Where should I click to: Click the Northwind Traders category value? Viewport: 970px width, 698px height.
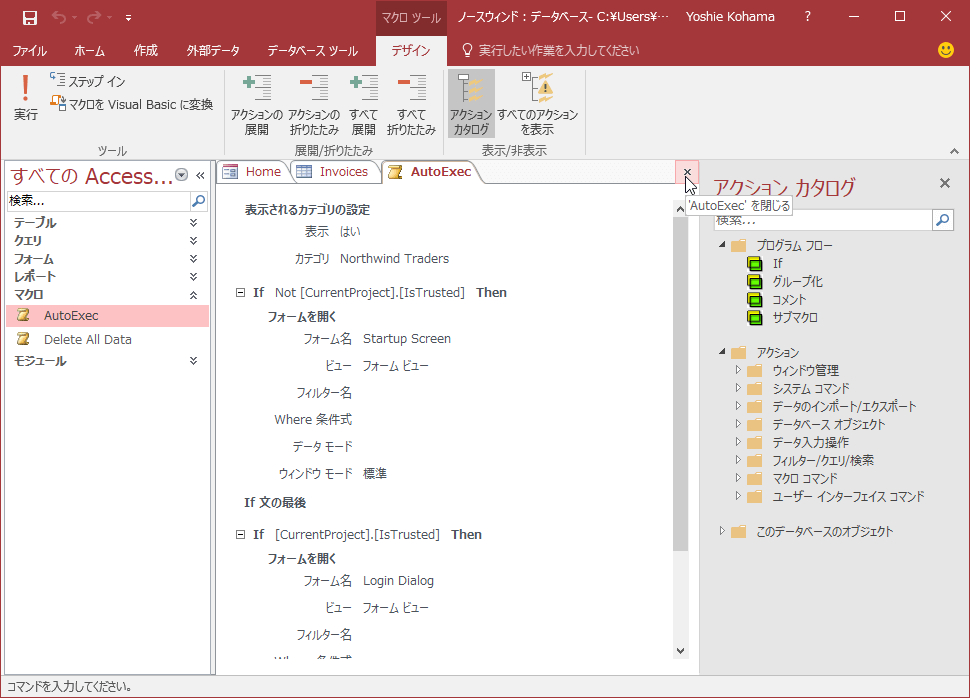click(x=395, y=259)
